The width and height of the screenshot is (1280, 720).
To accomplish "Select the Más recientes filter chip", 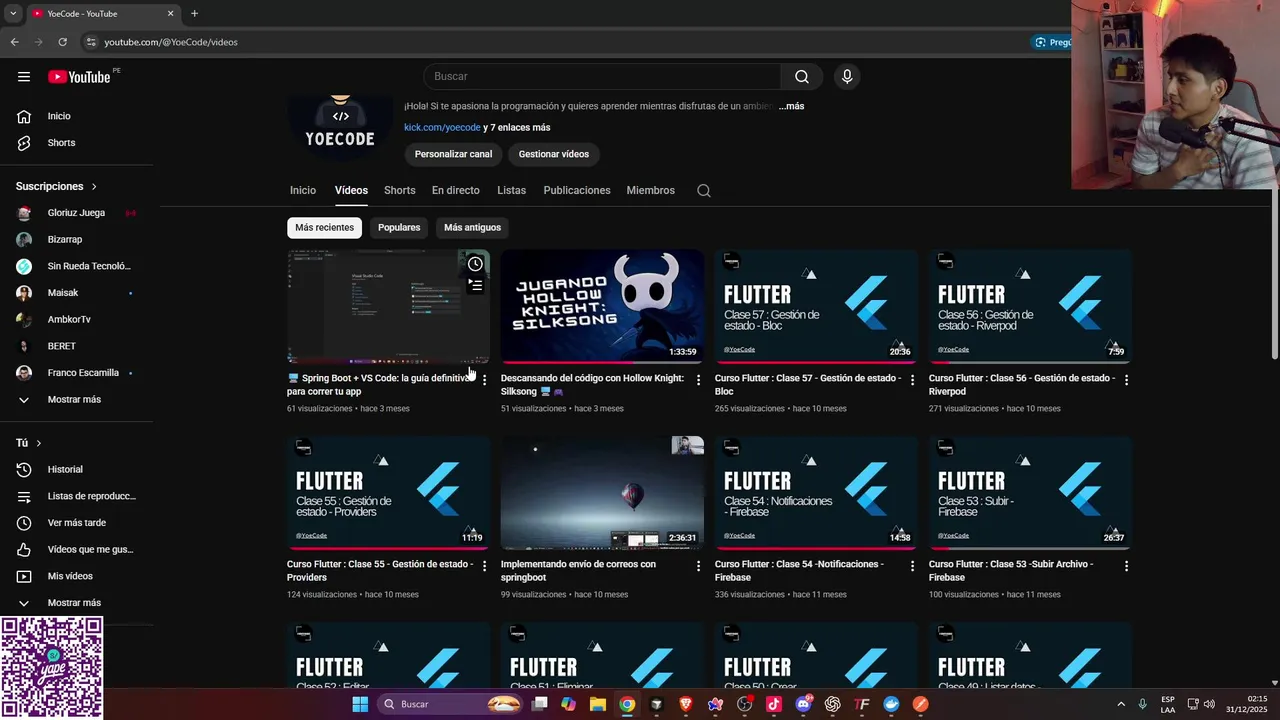I will coord(324,228).
